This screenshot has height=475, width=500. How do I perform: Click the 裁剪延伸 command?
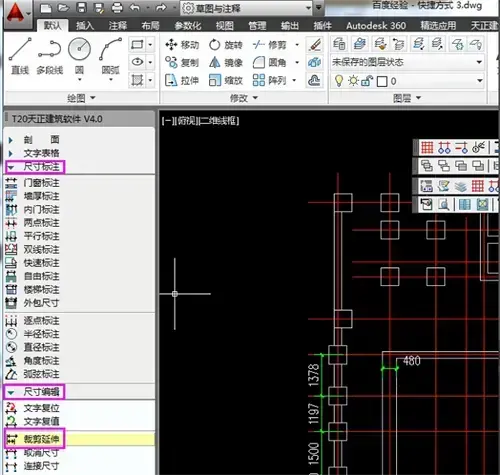point(35,439)
